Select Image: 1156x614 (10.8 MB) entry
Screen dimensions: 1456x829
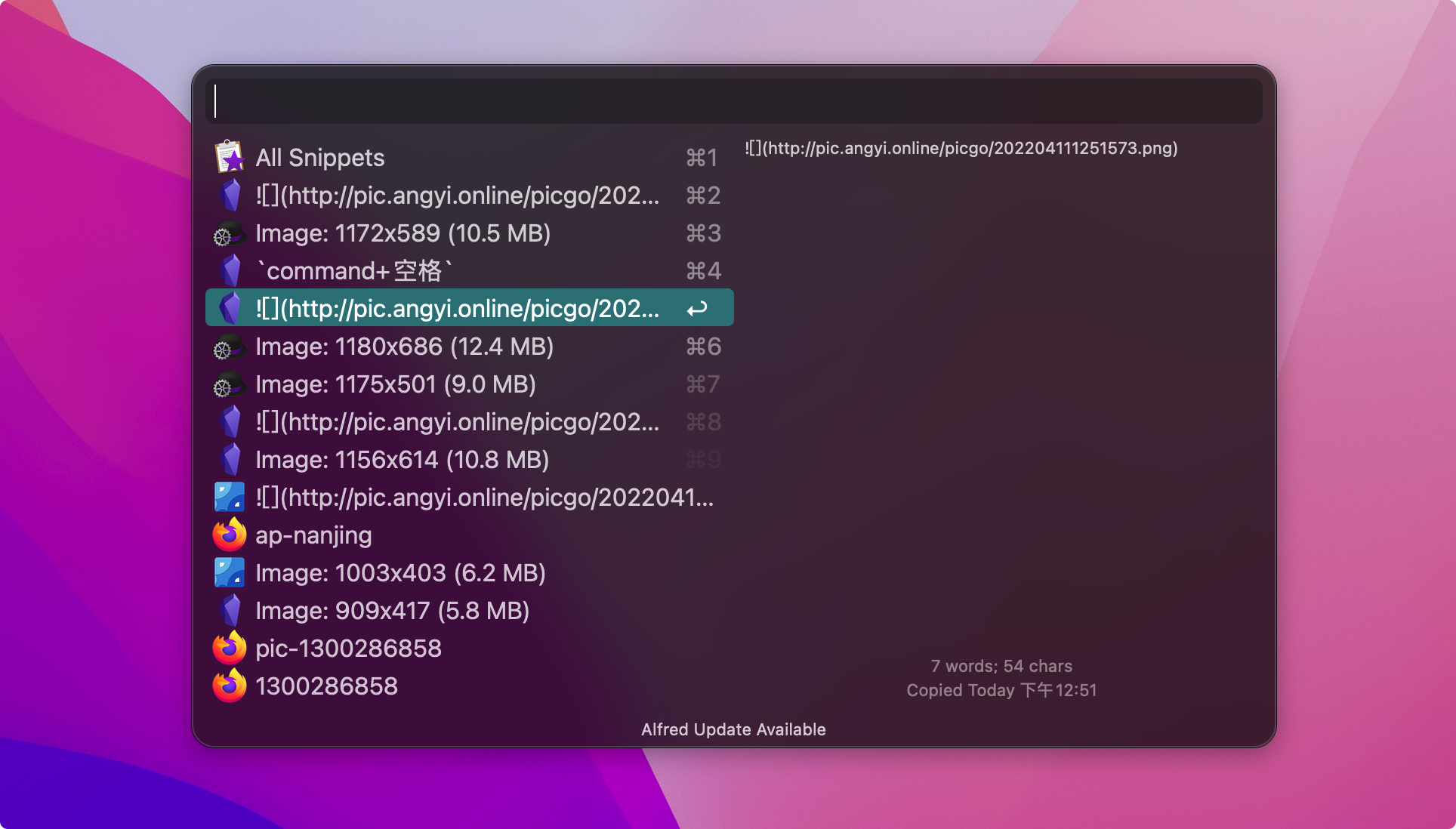(470, 459)
